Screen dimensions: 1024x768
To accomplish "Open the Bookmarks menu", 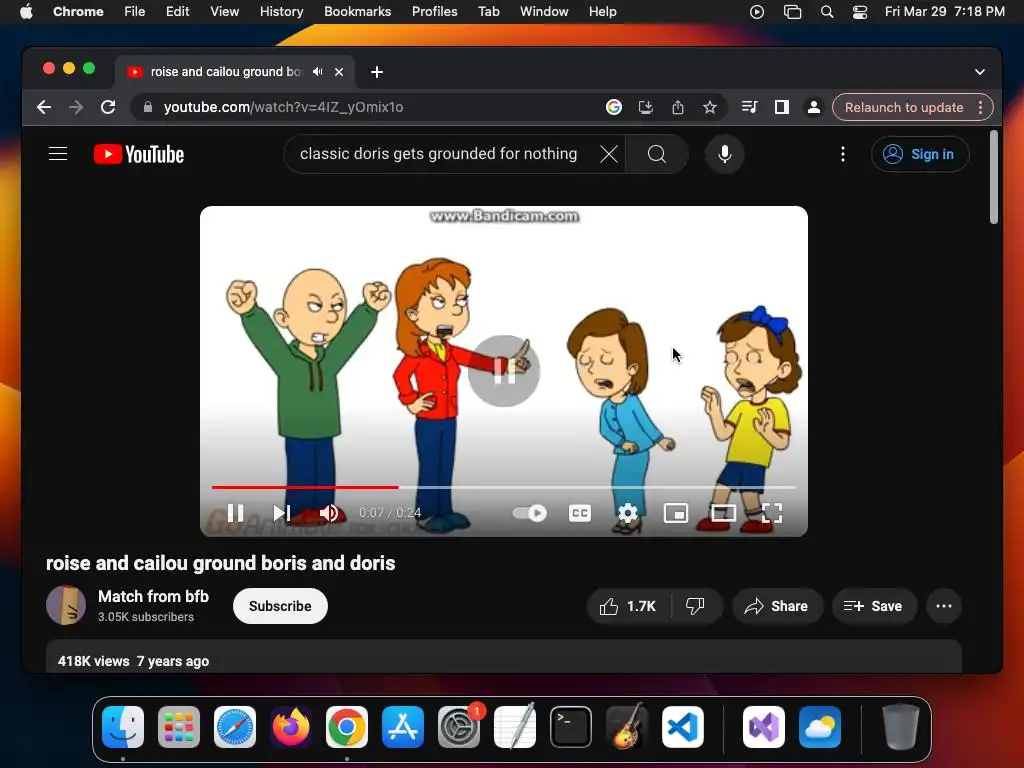I will 357,12.
